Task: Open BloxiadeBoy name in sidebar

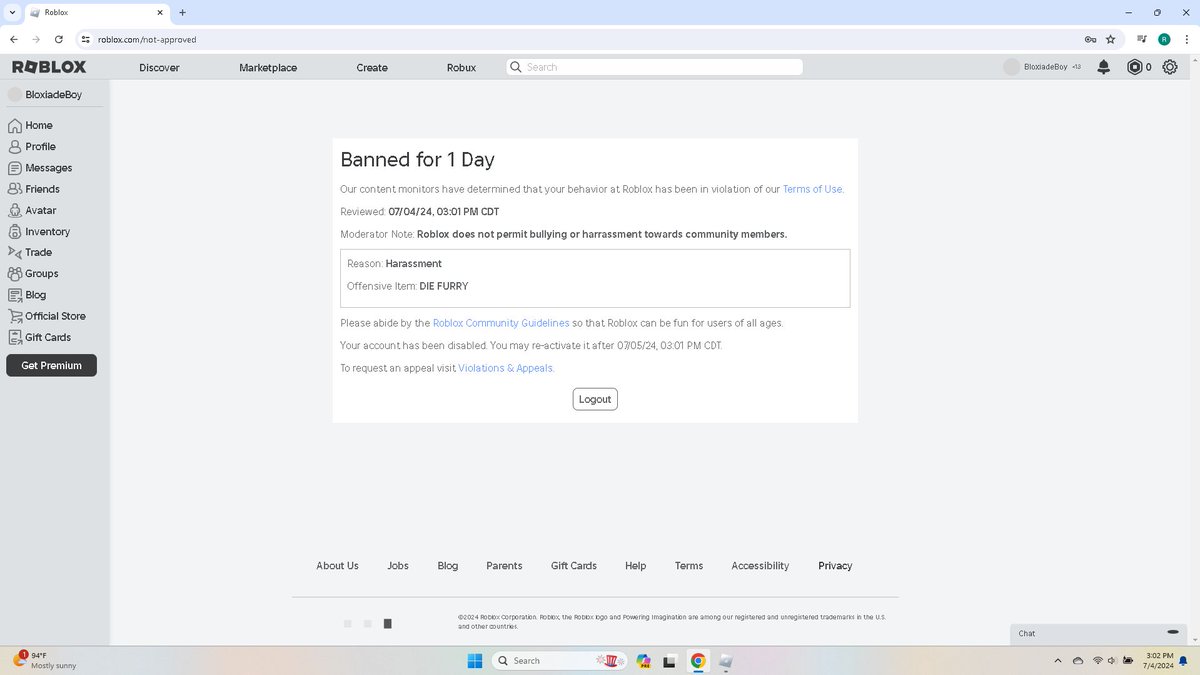Action: coord(53,95)
